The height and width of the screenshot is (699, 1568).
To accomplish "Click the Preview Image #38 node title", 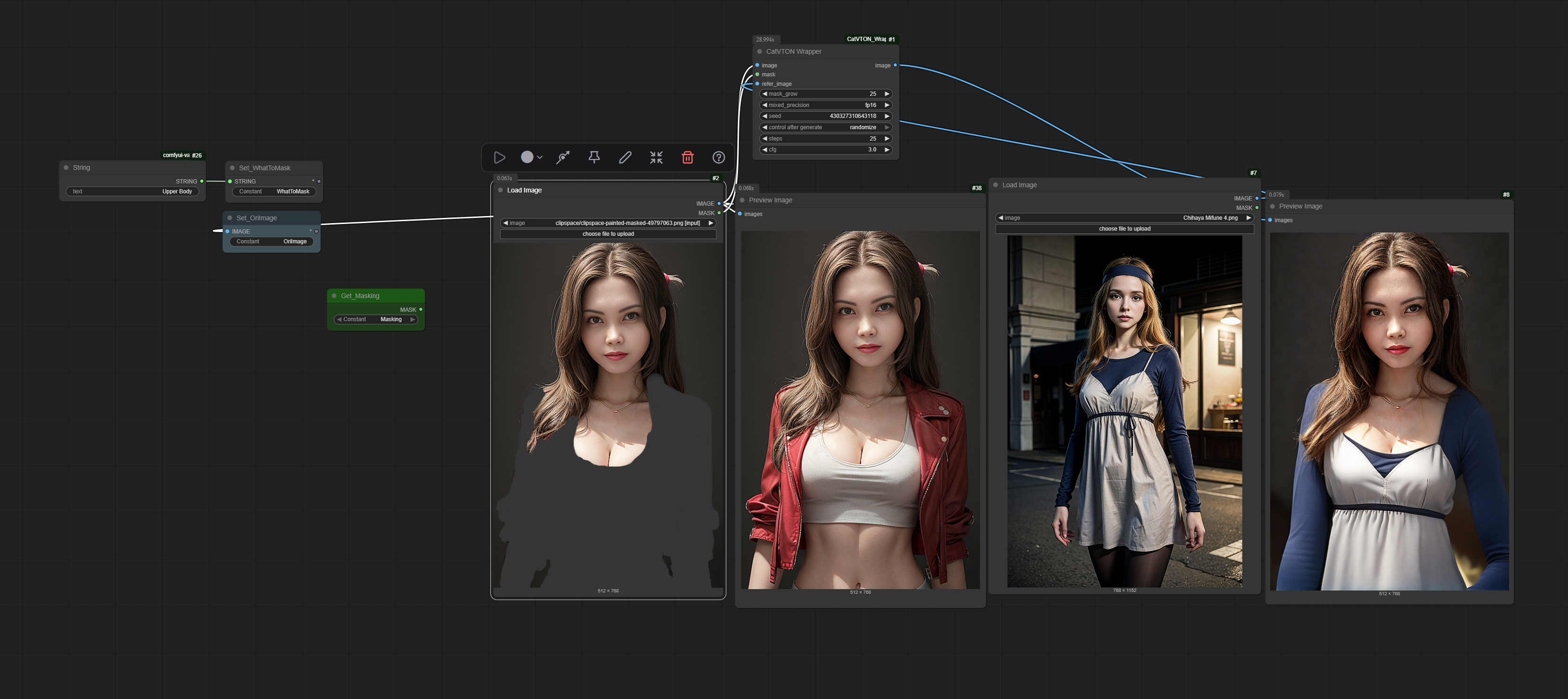I will point(770,200).
